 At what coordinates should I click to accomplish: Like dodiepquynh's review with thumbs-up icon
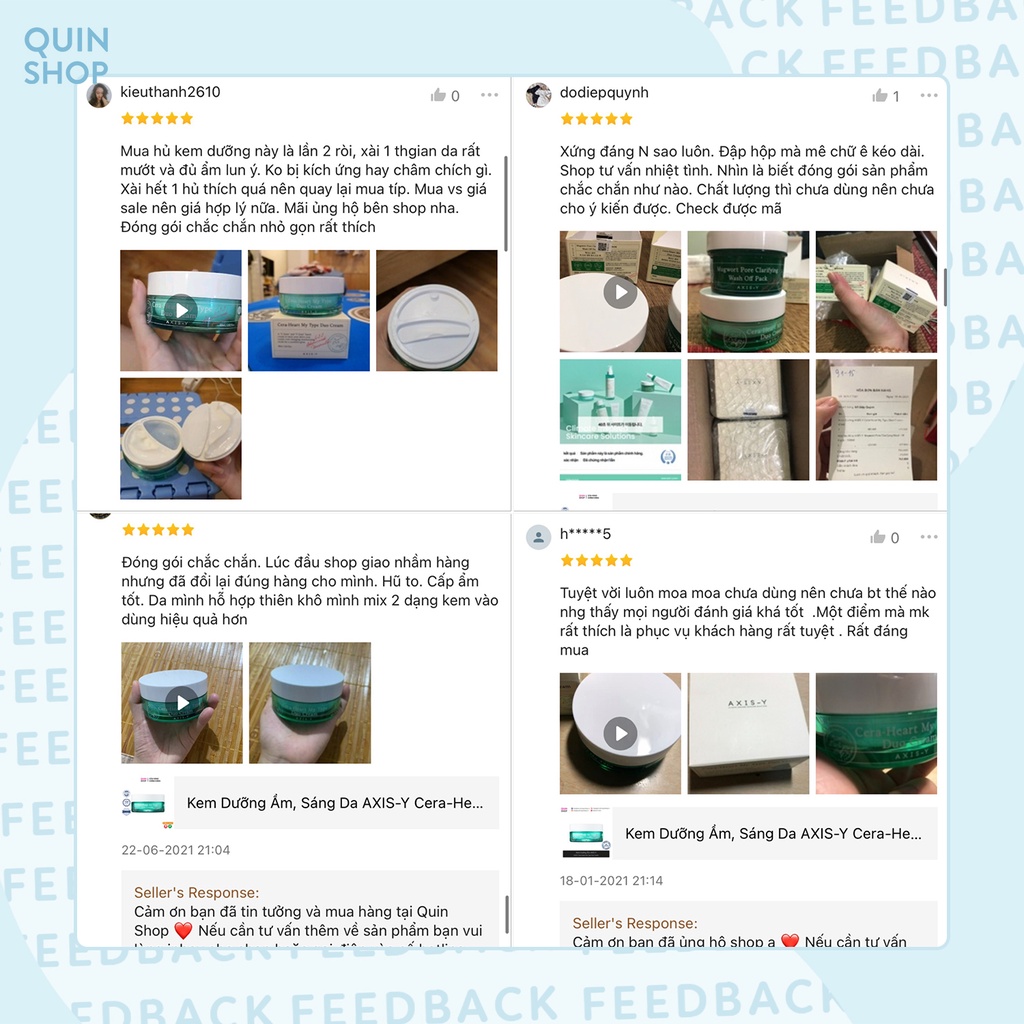[880, 96]
